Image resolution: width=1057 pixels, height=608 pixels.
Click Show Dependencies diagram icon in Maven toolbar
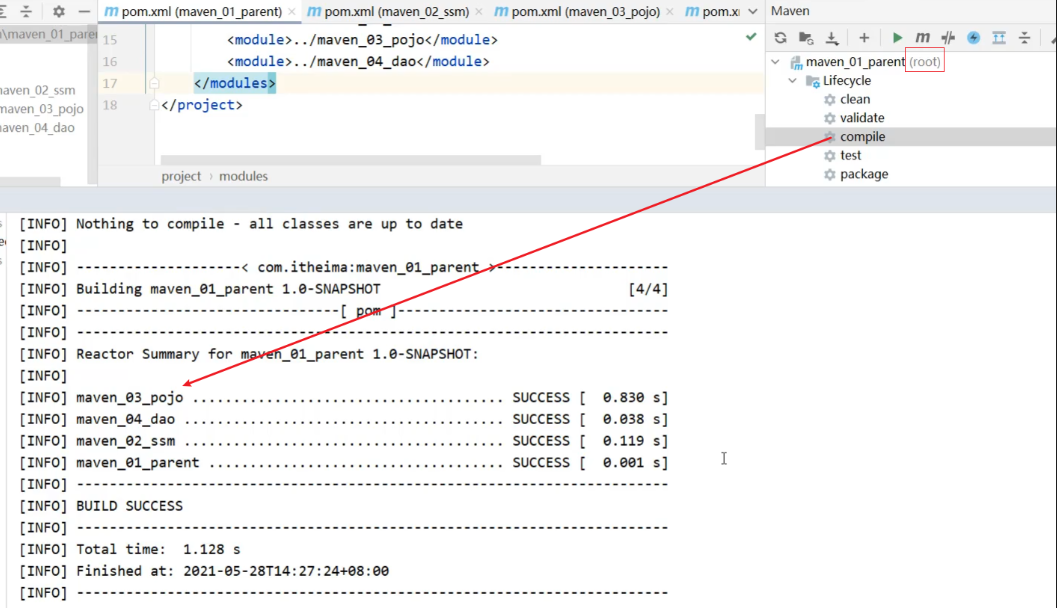999,38
